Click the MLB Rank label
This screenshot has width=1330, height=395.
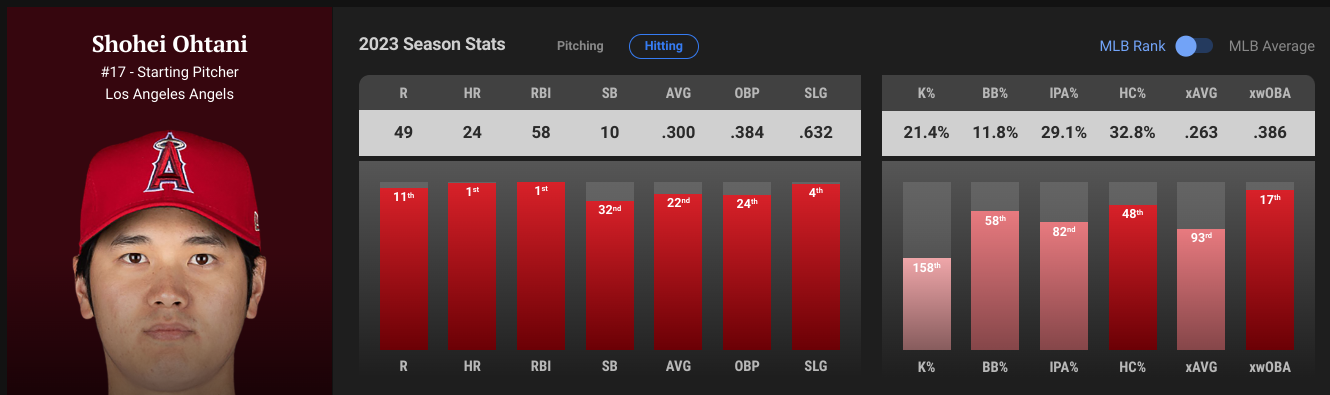[1132, 46]
